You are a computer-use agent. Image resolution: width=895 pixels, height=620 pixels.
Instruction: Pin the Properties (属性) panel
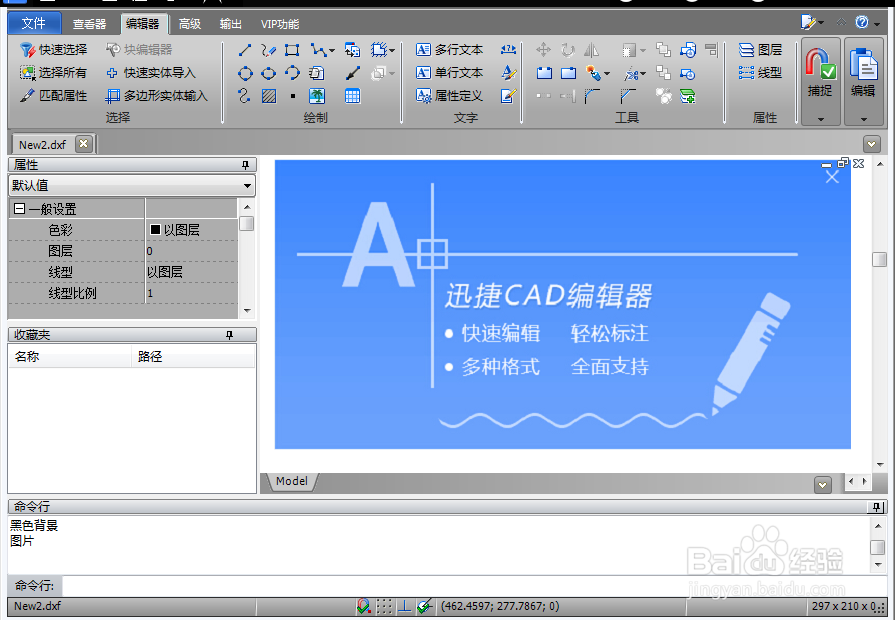245,165
